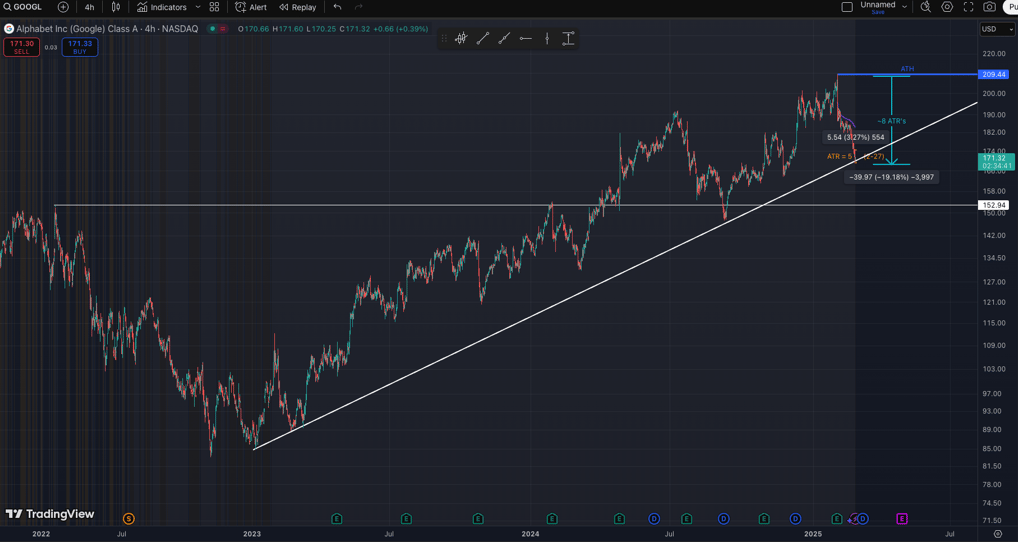Viewport: 1018px width, 542px height.
Task: Start Replay mode
Action: (297, 7)
